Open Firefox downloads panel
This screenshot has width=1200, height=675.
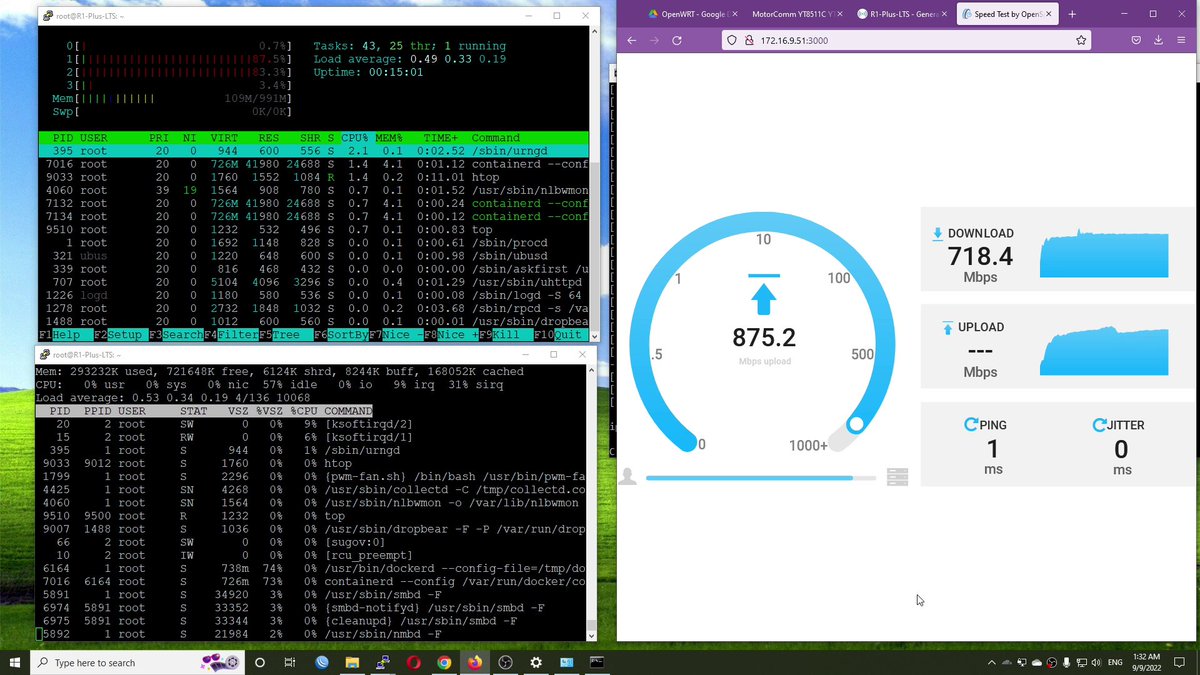coord(1157,40)
